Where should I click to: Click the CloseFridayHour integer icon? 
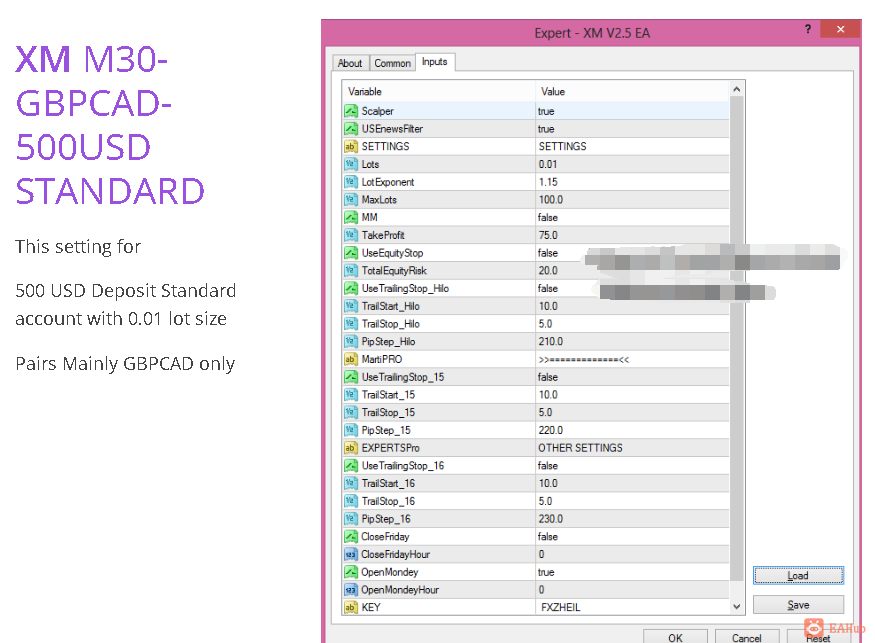(350, 554)
